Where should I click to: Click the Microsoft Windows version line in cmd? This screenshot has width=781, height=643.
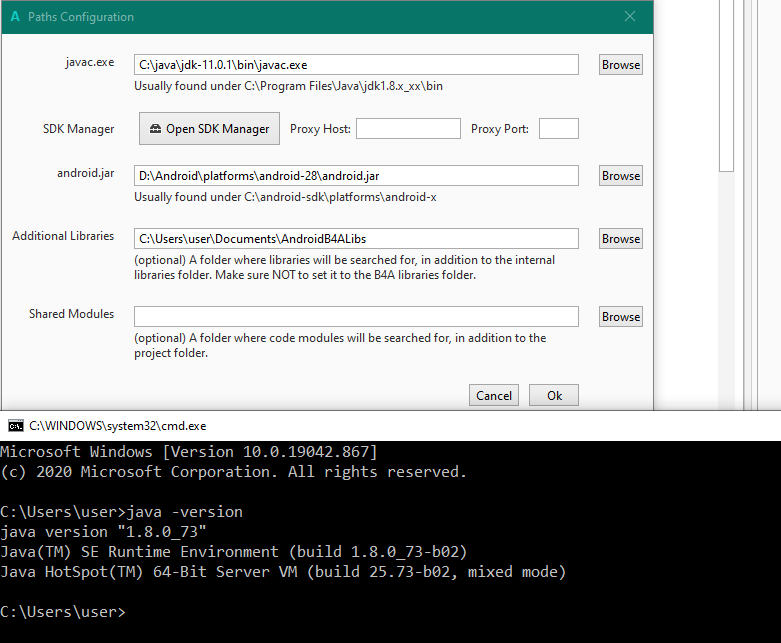(x=189, y=452)
